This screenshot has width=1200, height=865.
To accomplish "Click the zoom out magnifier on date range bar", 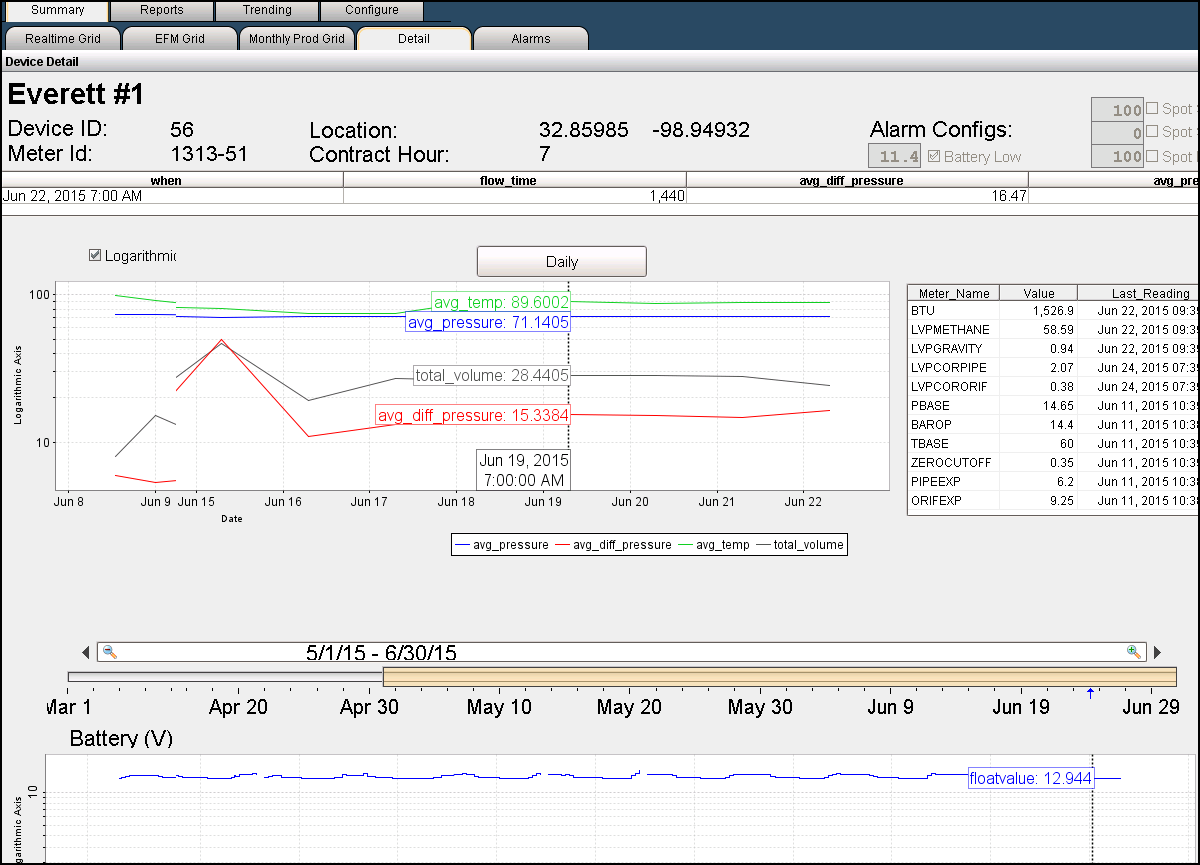I will pyautogui.click(x=110, y=652).
